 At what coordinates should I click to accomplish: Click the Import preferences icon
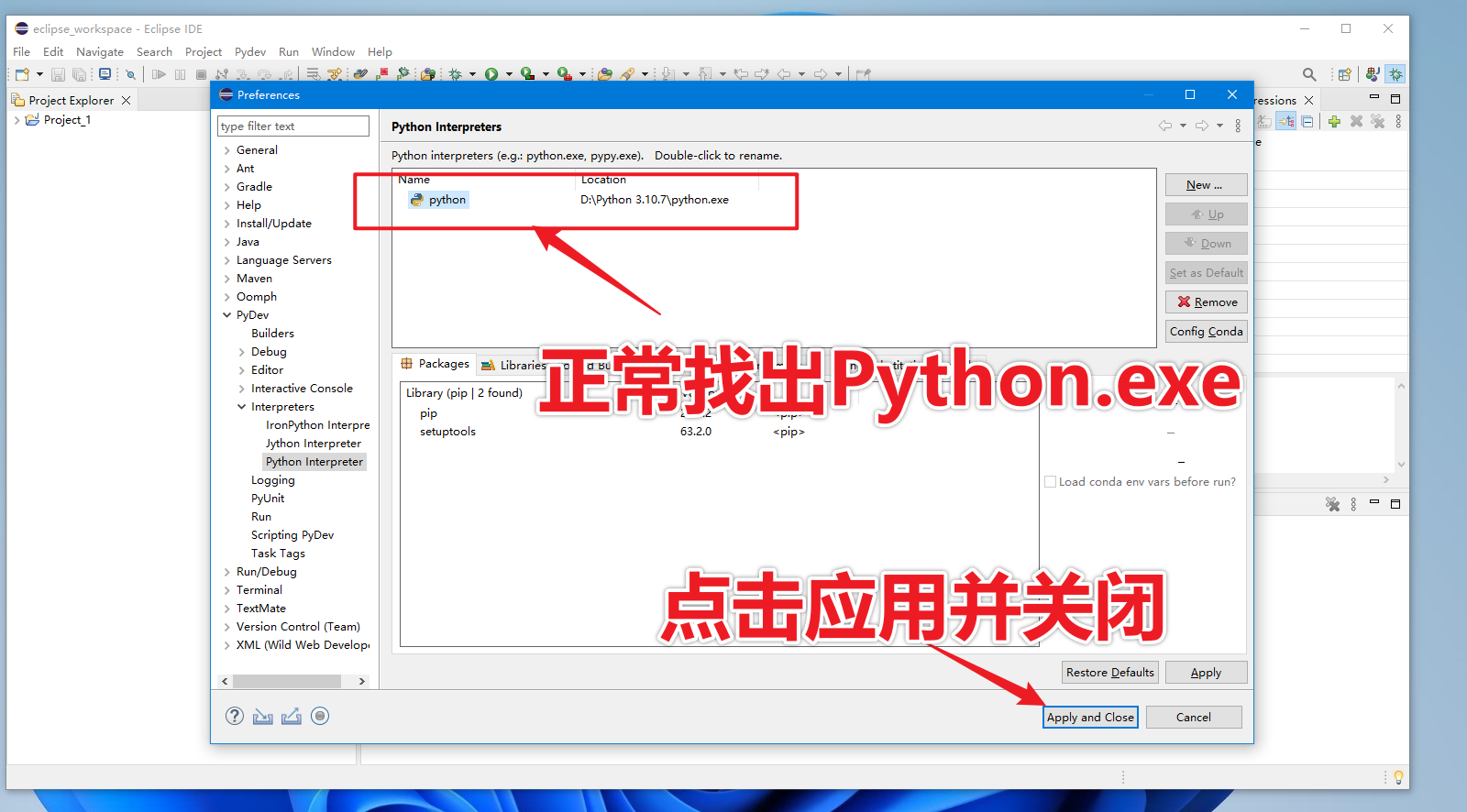pyautogui.click(x=263, y=717)
